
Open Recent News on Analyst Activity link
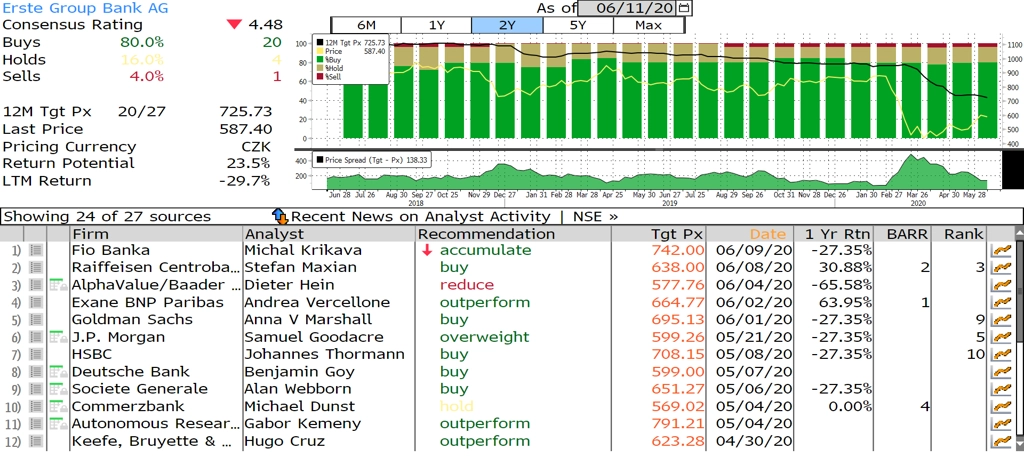point(421,216)
